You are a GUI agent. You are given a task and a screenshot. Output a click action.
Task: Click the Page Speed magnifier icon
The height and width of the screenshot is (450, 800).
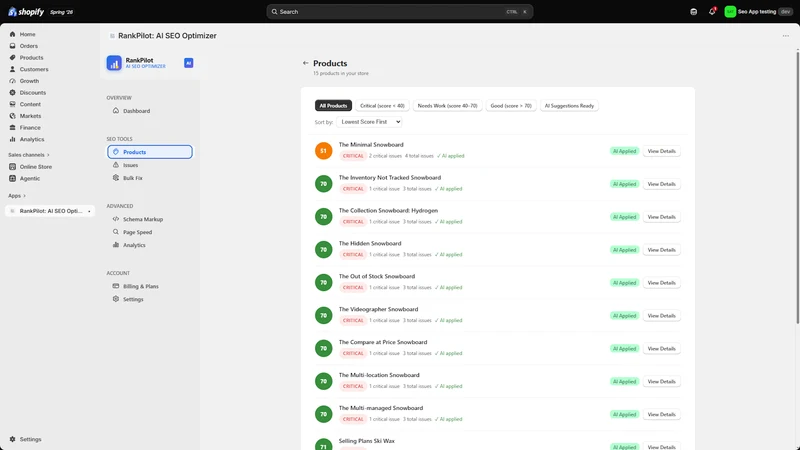click(x=116, y=232)
